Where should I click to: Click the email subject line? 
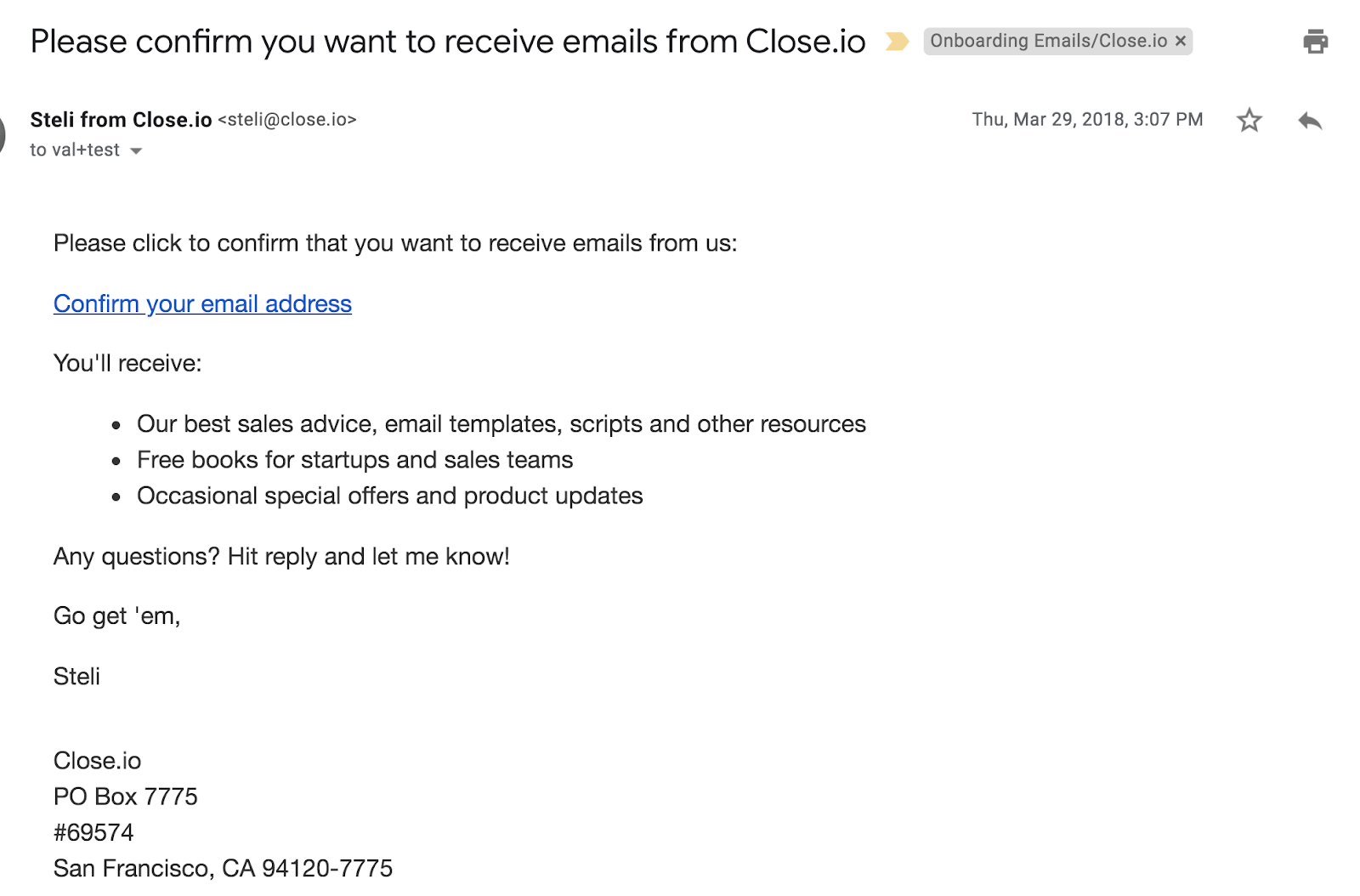448,42
